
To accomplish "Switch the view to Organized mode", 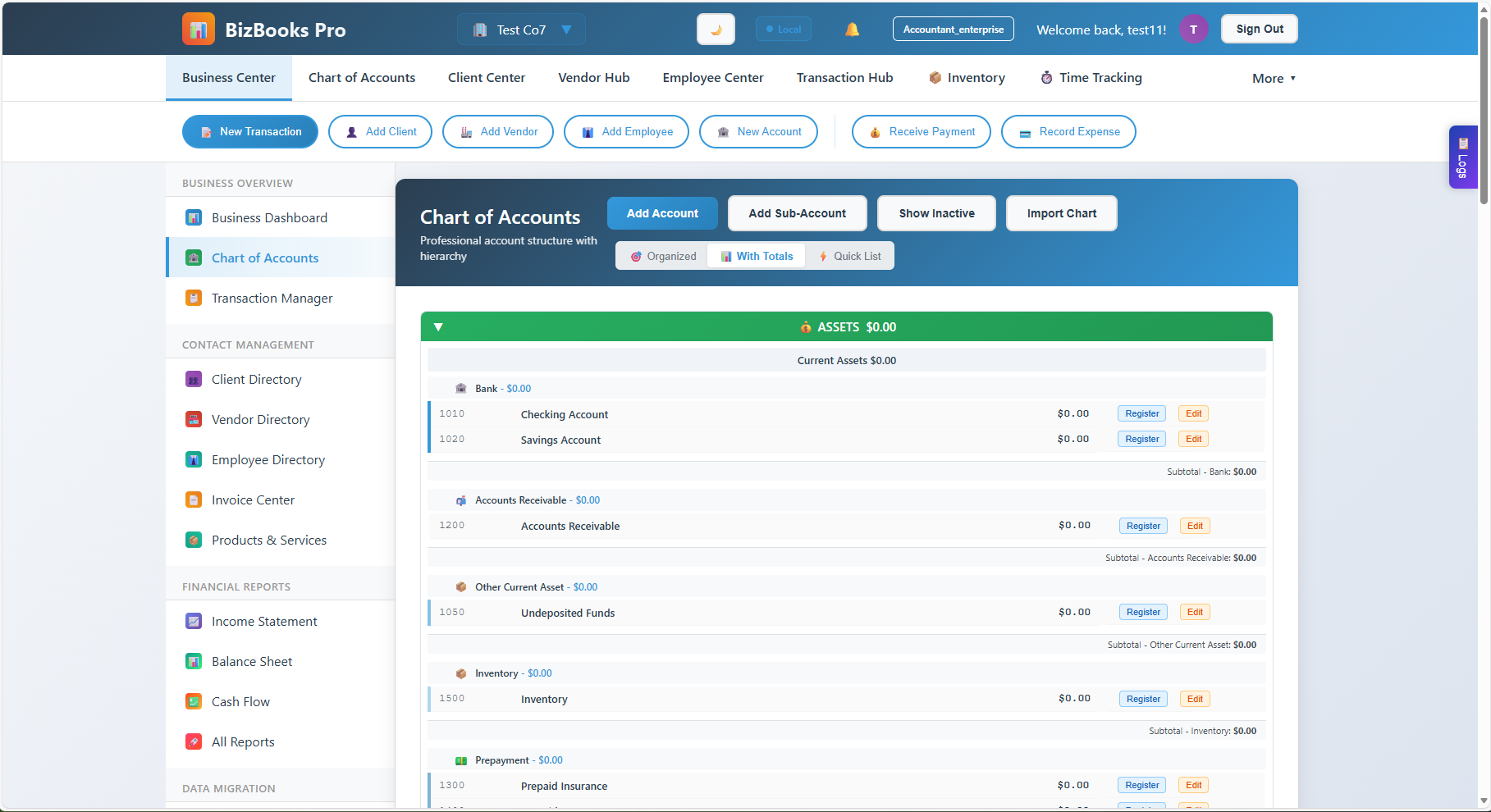I will point(661,255).
